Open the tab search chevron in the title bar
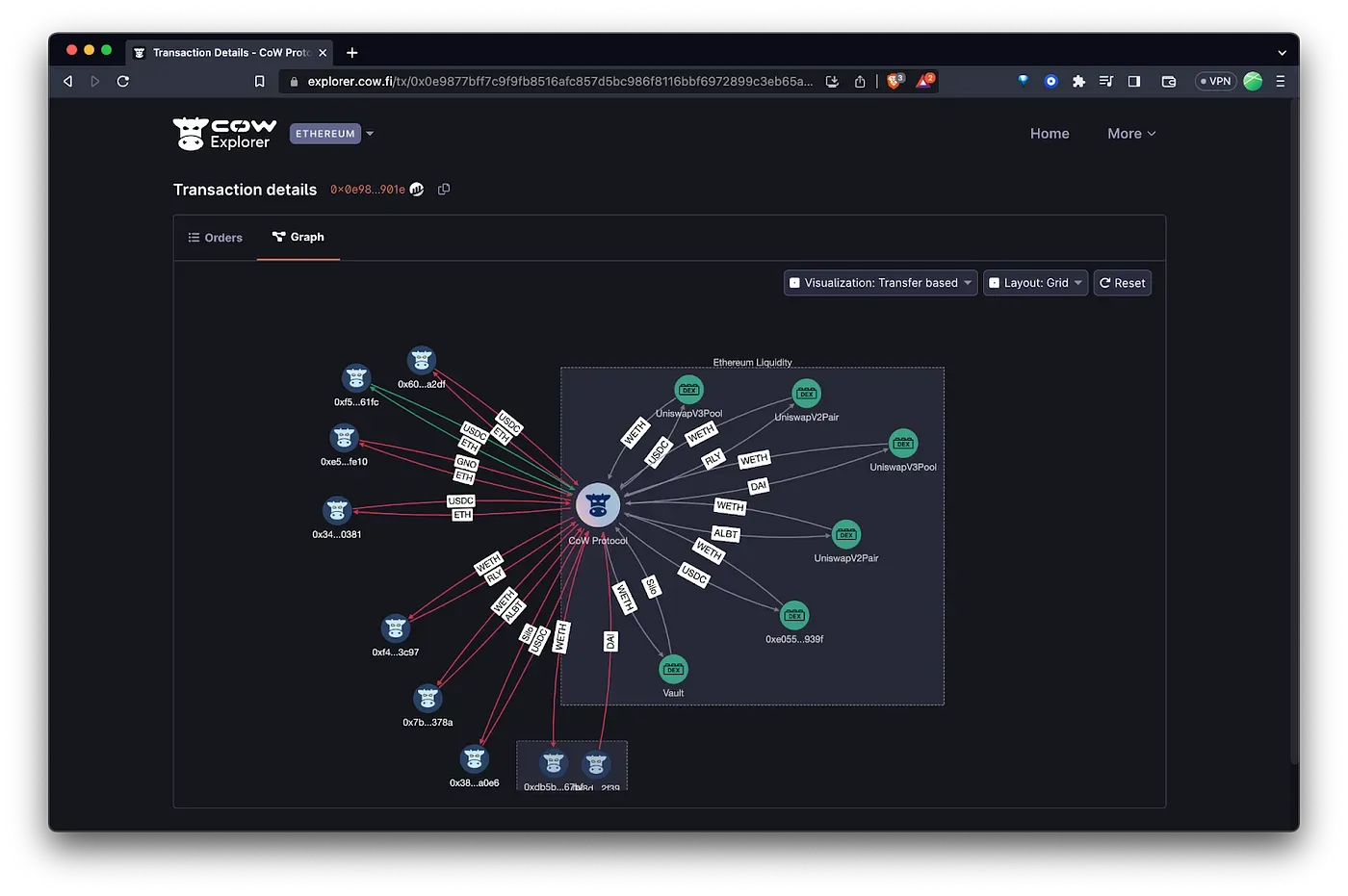This screenshot has width=1348, height=896. click(x=1282, y=53)
